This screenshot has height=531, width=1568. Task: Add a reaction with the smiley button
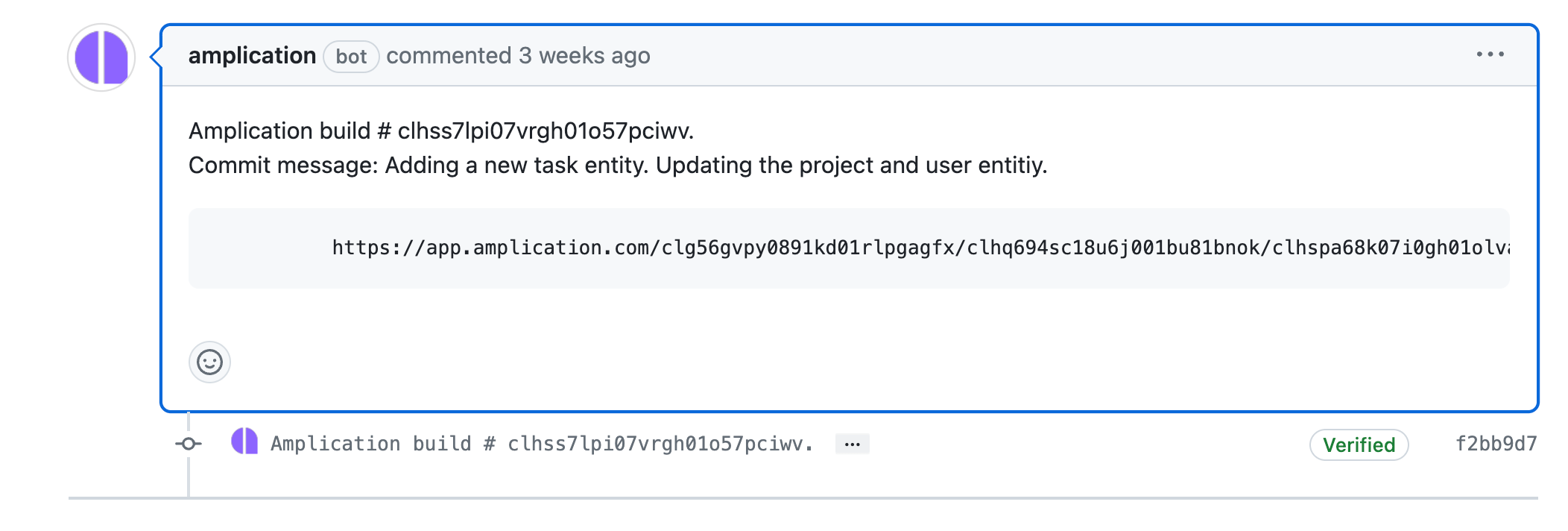[209, 362]
